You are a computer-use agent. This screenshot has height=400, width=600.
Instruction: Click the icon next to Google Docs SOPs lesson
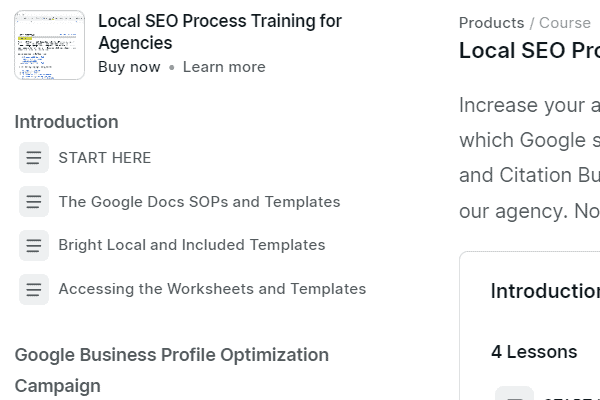click(x=34, y=202)
